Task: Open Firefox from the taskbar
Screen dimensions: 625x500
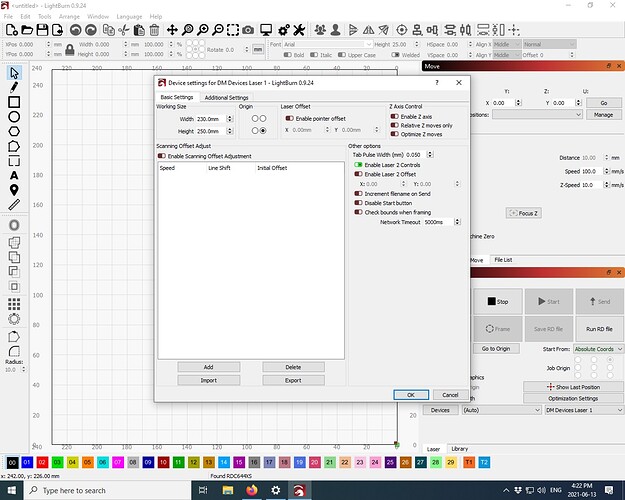Action: pyautogui.click(x=252, y=490)
